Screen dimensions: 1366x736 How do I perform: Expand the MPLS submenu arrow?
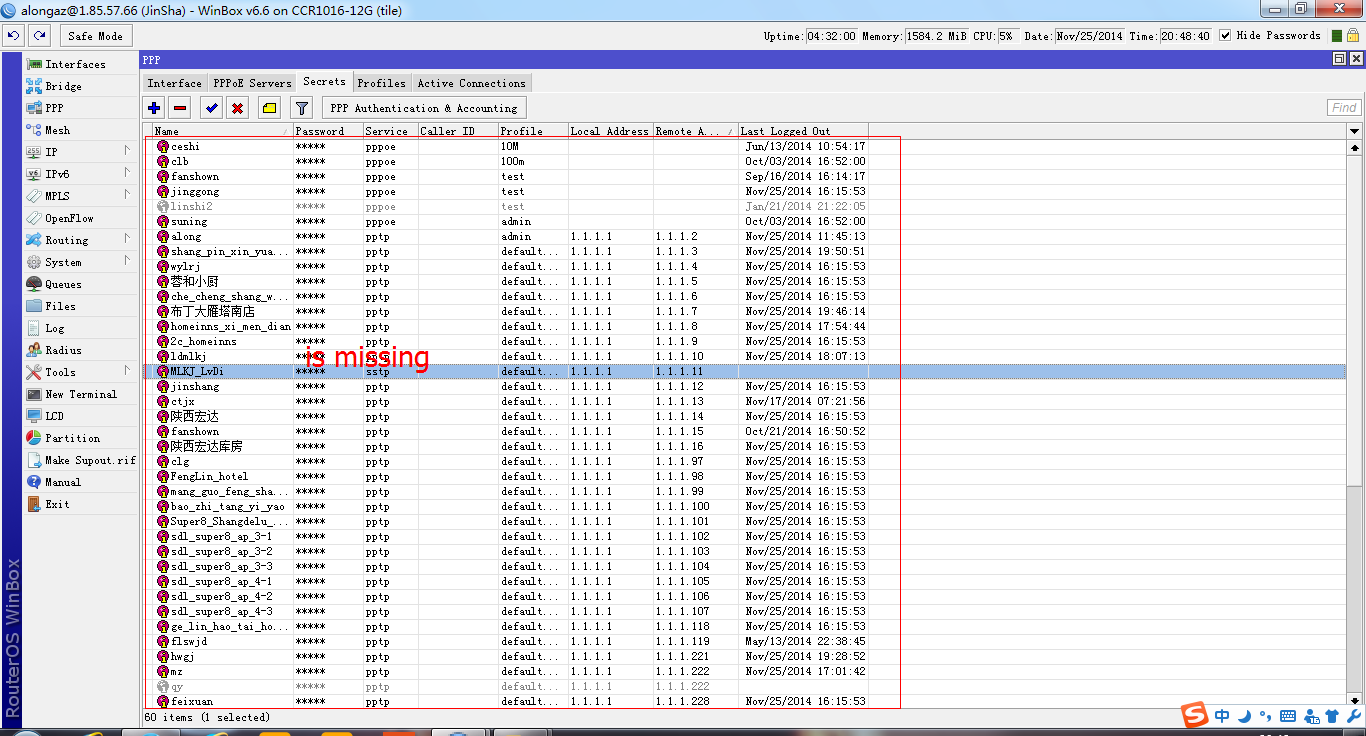point(128,195)
